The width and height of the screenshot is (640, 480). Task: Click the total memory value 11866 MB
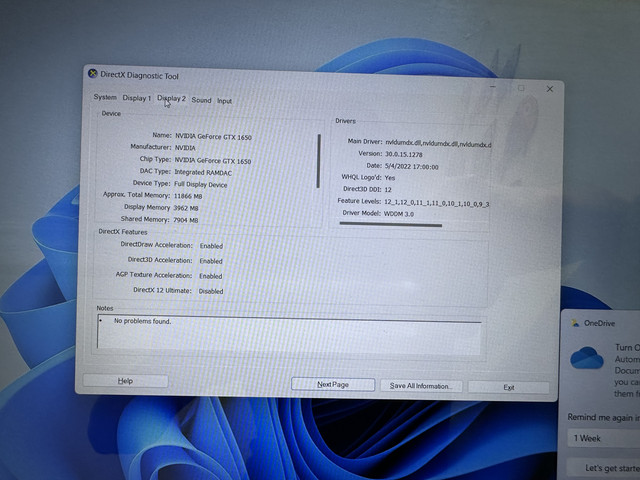point(188,196)
